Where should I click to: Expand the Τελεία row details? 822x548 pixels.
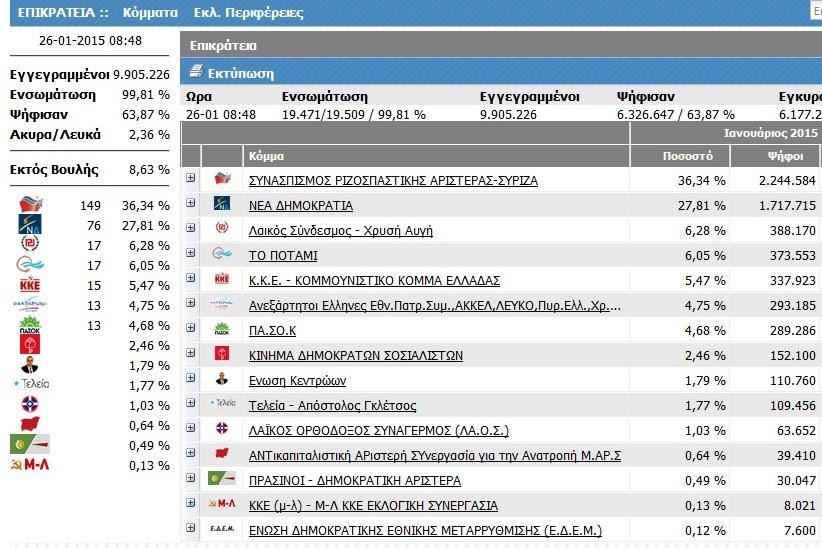[x=191, y=403]
